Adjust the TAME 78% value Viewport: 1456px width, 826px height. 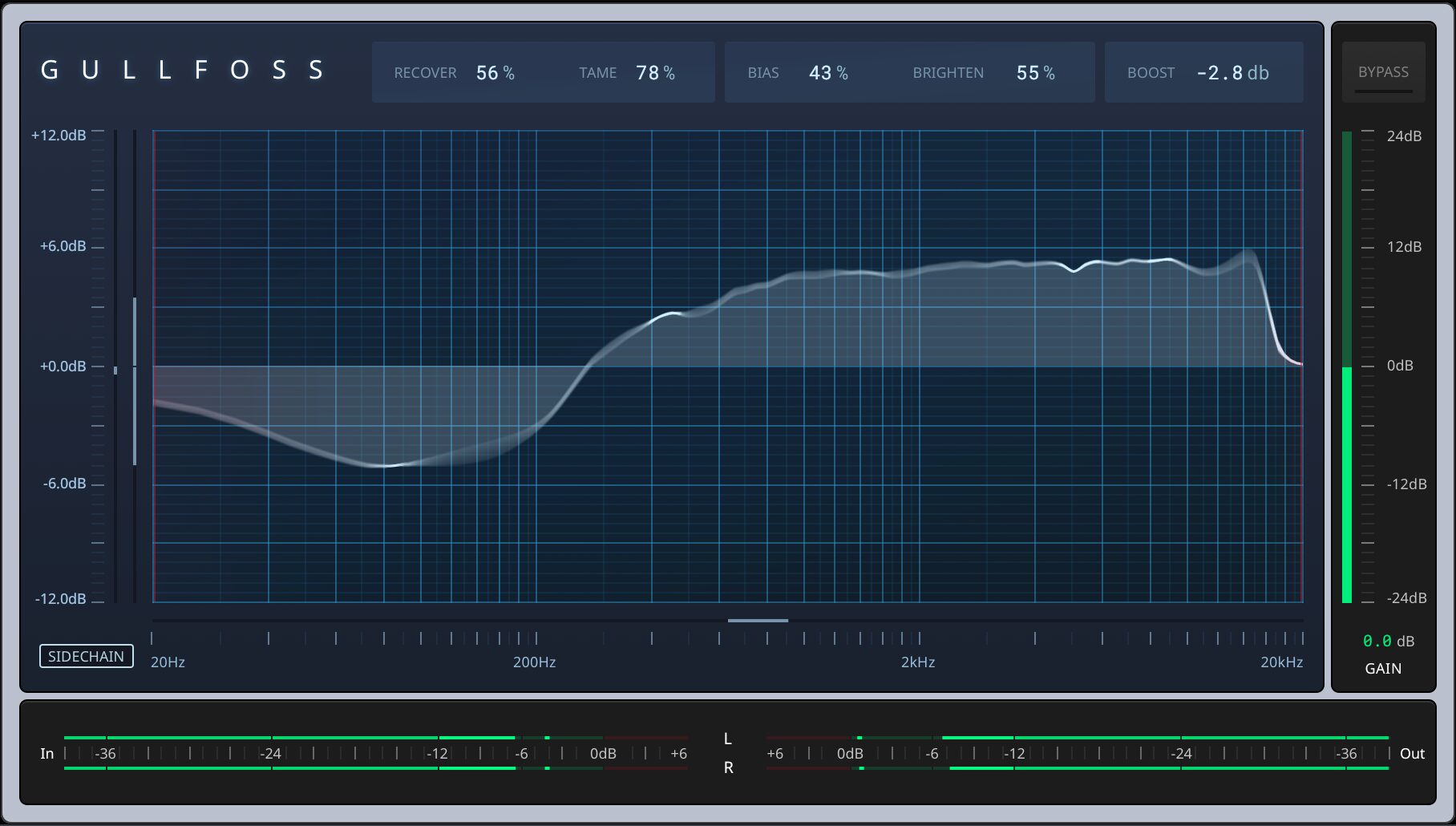655,73
